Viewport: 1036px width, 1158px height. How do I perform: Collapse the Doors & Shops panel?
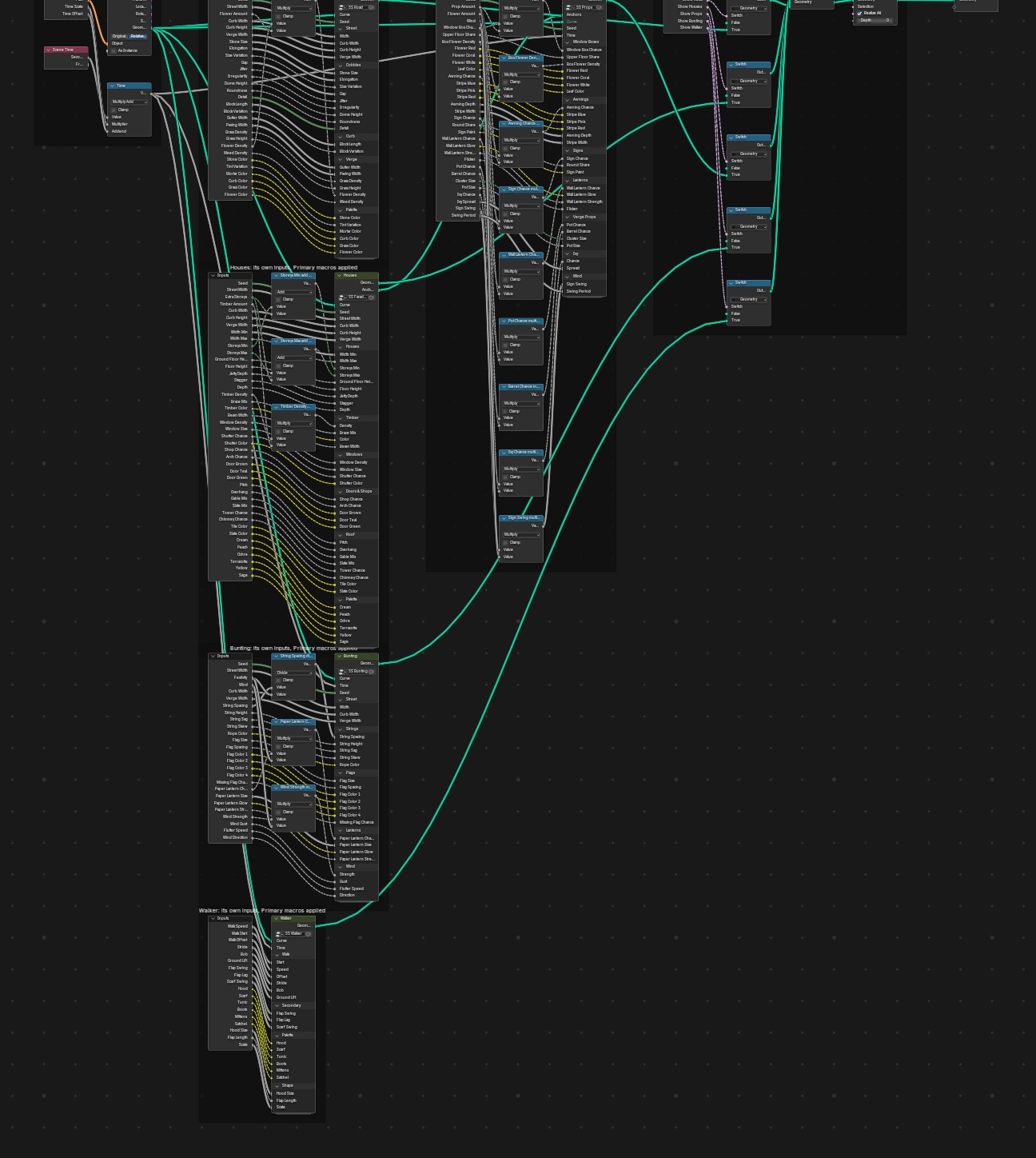click(341, 491)
